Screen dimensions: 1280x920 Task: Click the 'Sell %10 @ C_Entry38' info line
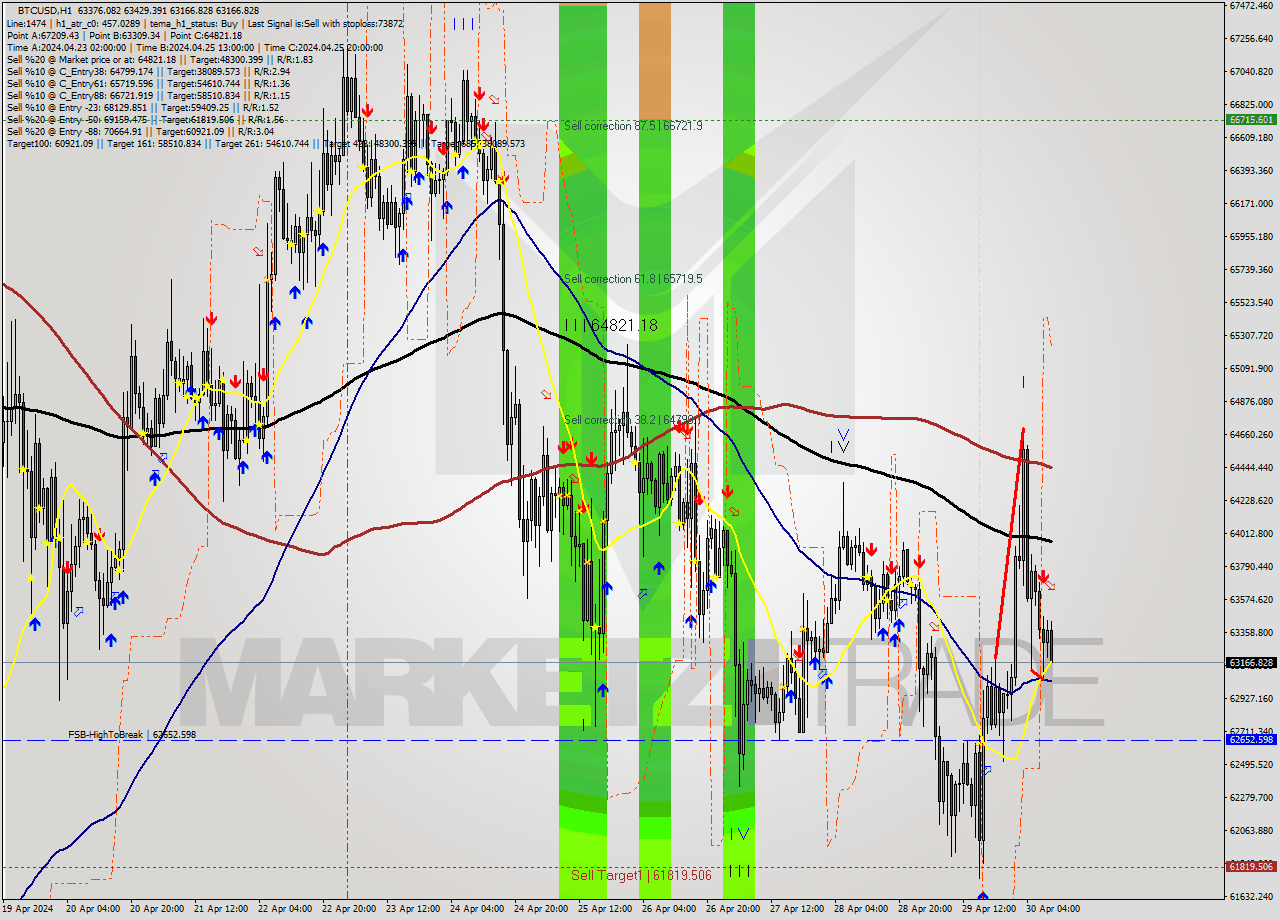(x=148, y=71)
